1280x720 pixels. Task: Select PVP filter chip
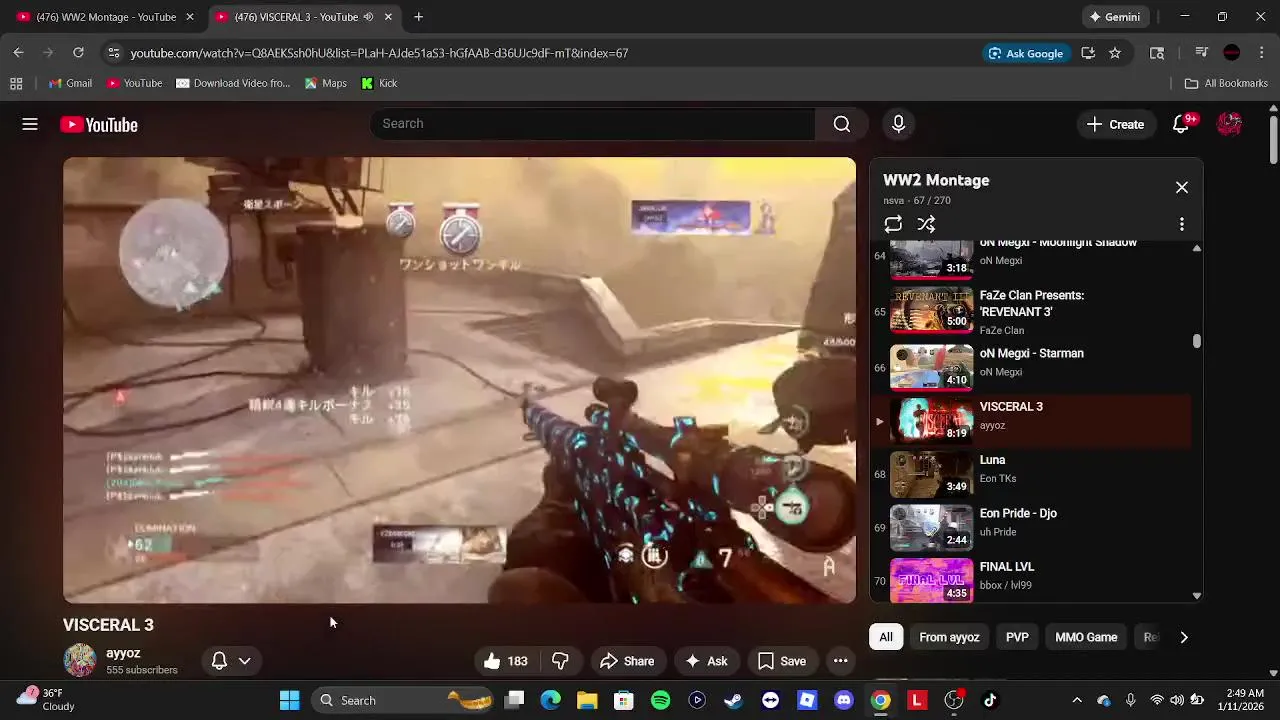click(x=1017, y=637)
